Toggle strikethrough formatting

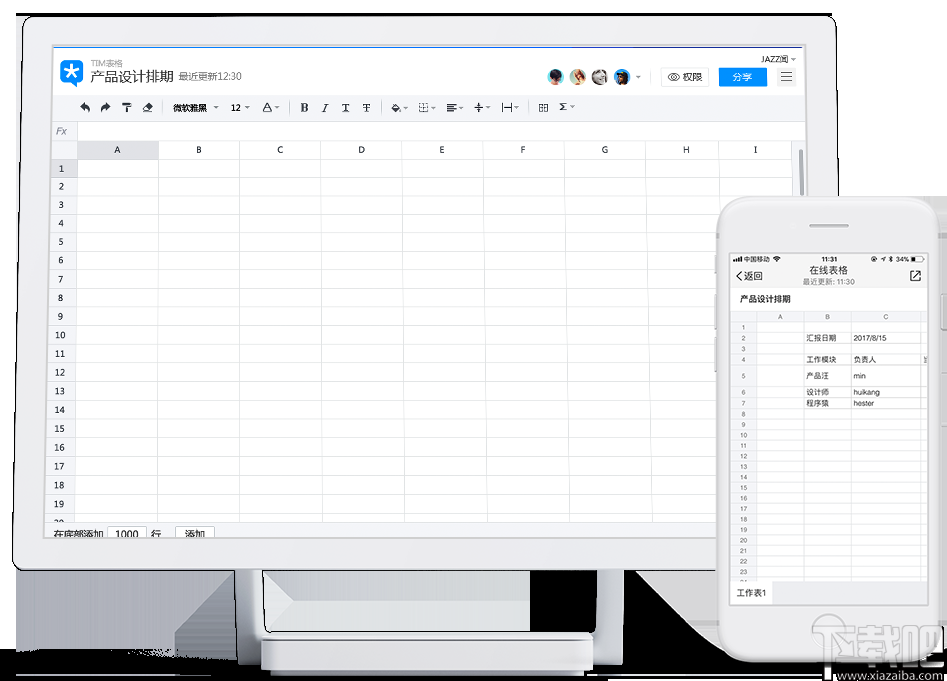[366, 107]
